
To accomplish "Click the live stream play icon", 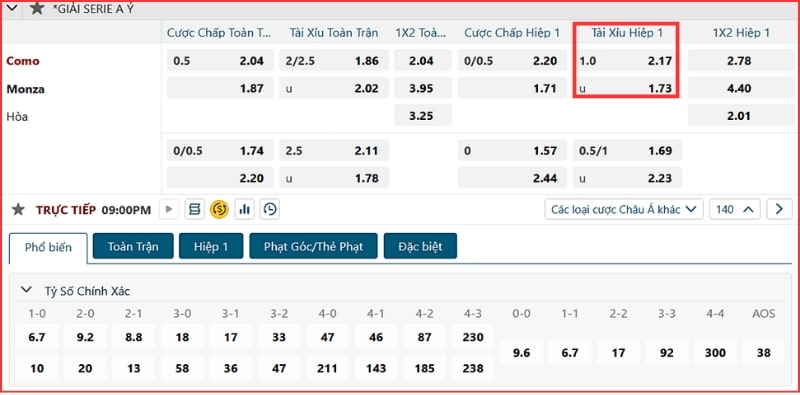I will click(x=169, y=209).
